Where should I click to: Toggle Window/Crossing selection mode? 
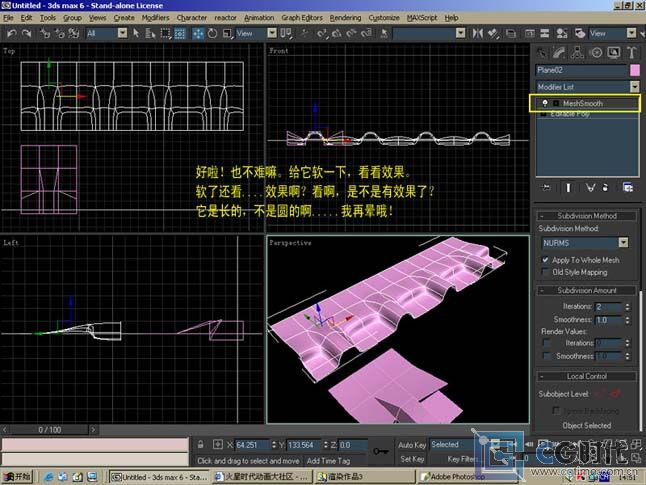[x=180, y=33]
